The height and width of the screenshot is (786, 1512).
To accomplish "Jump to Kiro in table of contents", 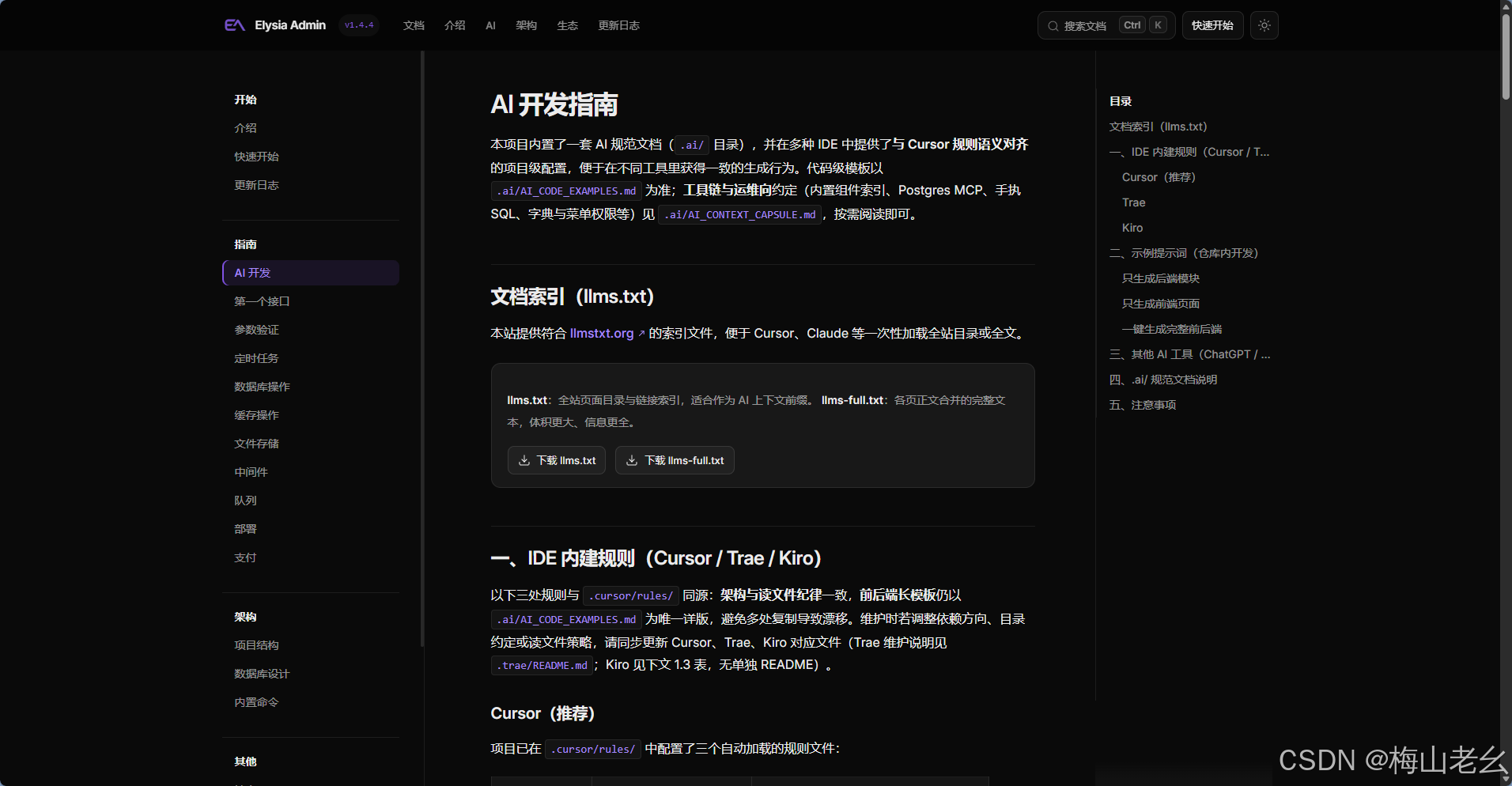I will tap(1132, 228).
